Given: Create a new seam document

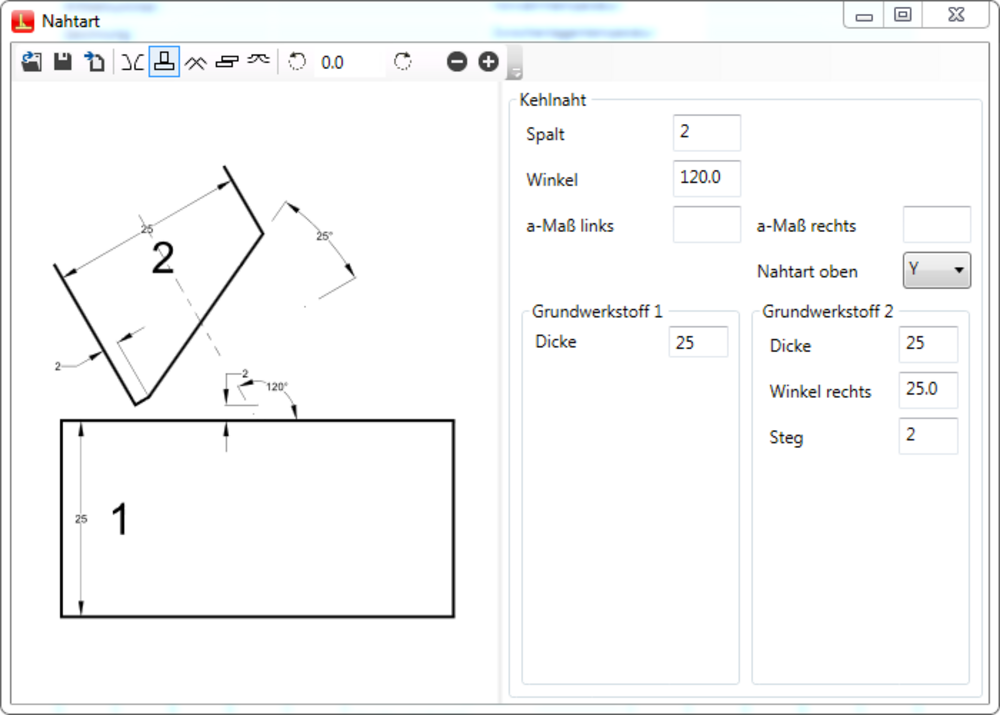Looking at the screenshot, I should (92, 61).
